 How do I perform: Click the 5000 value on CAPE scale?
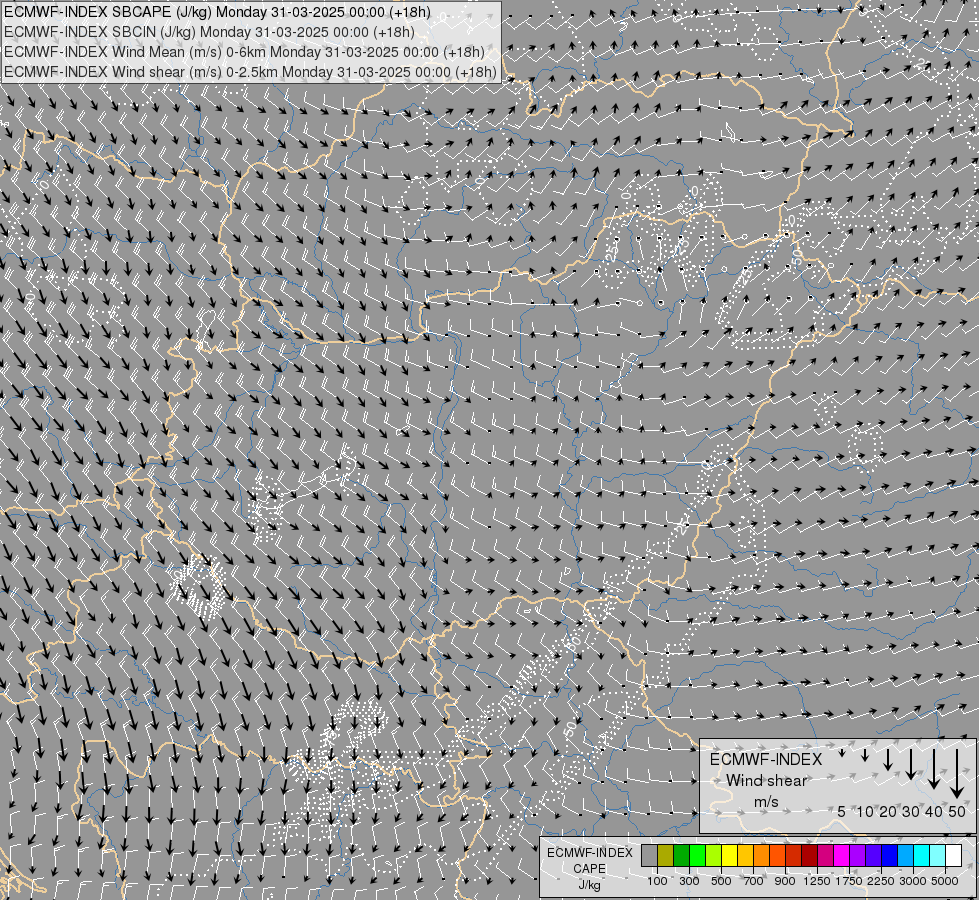(945, 881)
